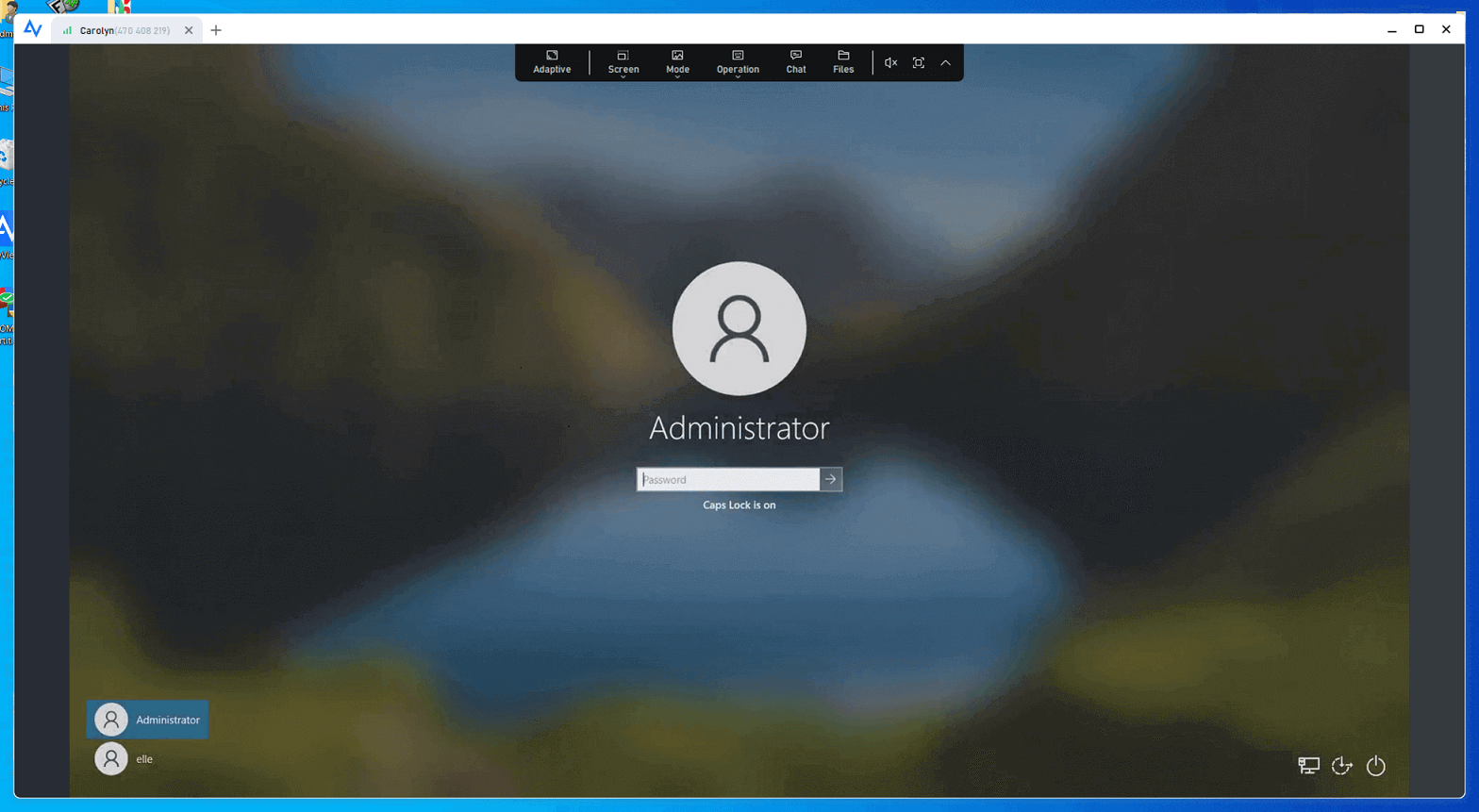Image resolution: width=1479 pixels, height=812 pixels.
Task: Toggle remote sound mute icon
Action: tap(890, 63)
